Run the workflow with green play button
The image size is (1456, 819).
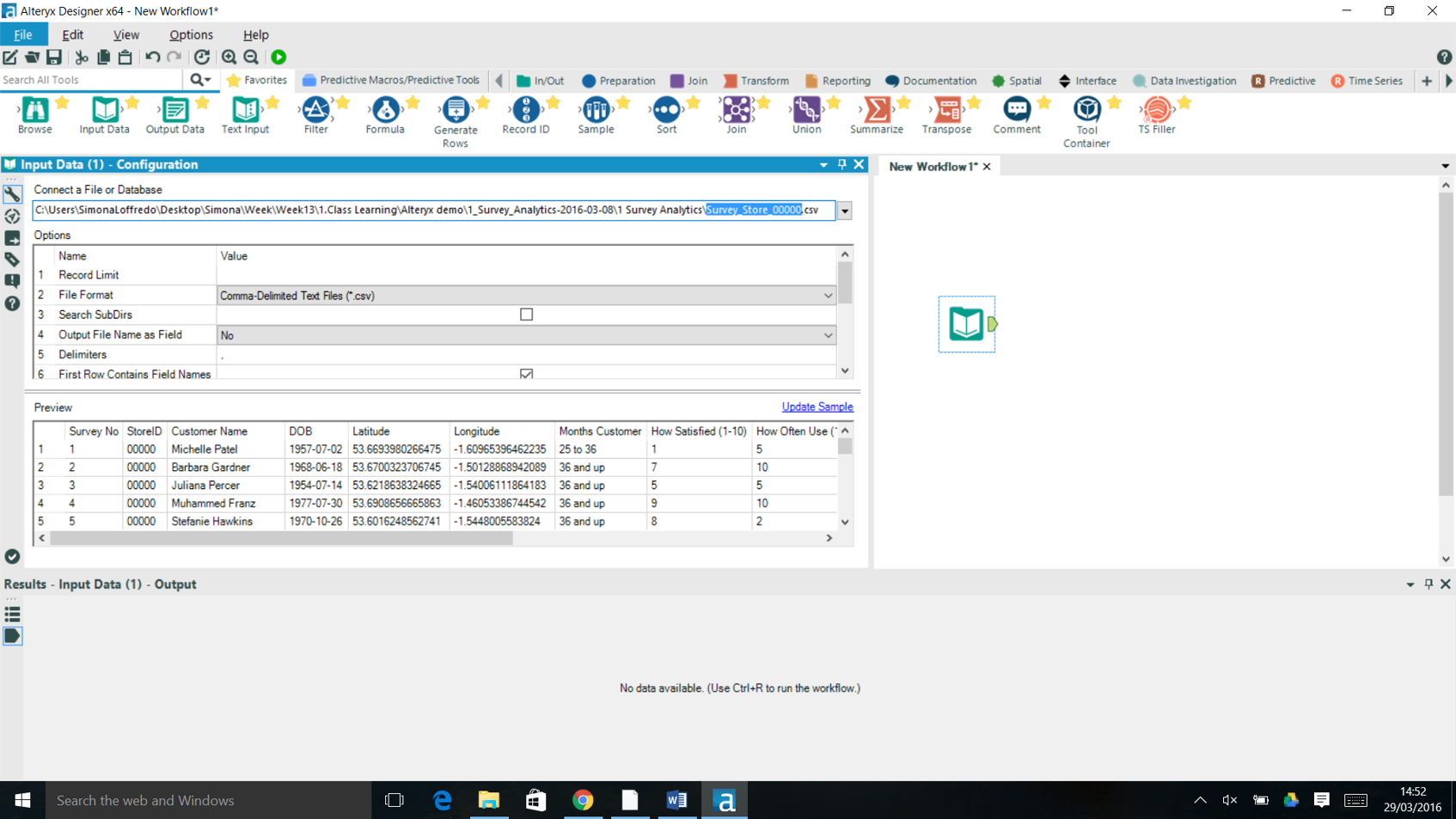[x=278, y=57]
